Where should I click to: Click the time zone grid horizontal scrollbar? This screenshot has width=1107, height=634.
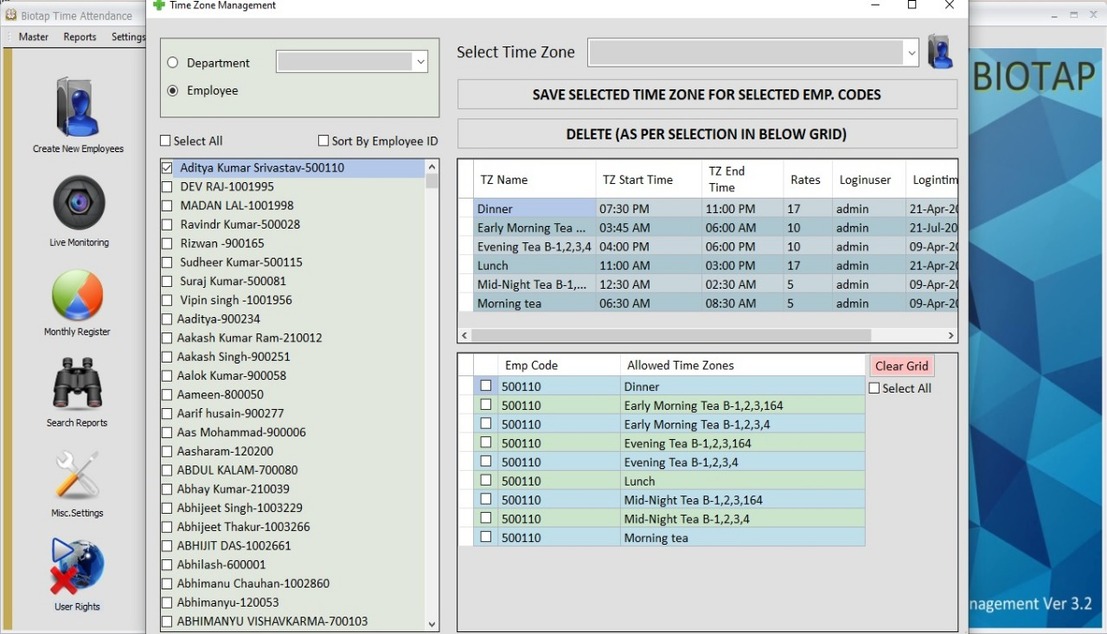671,335
